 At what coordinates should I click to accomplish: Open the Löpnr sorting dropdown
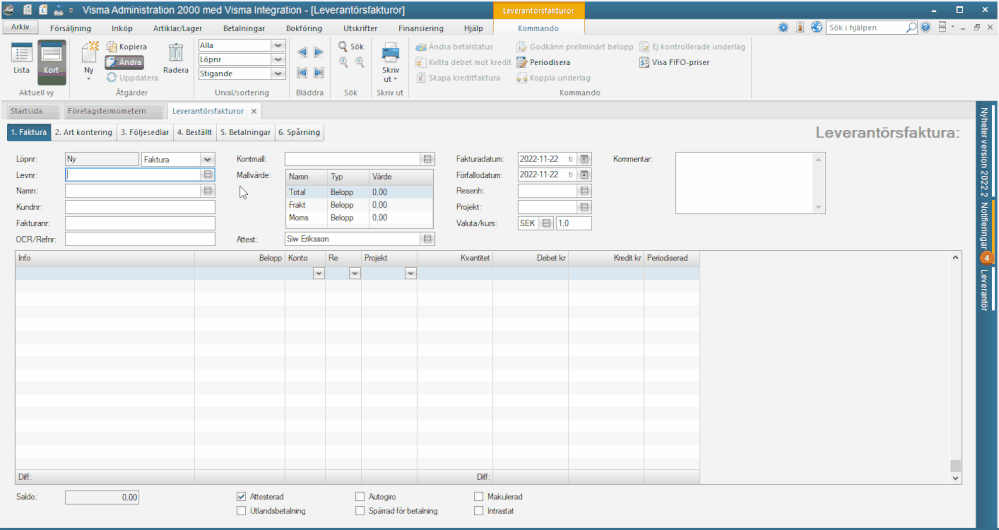click(278, 59)
